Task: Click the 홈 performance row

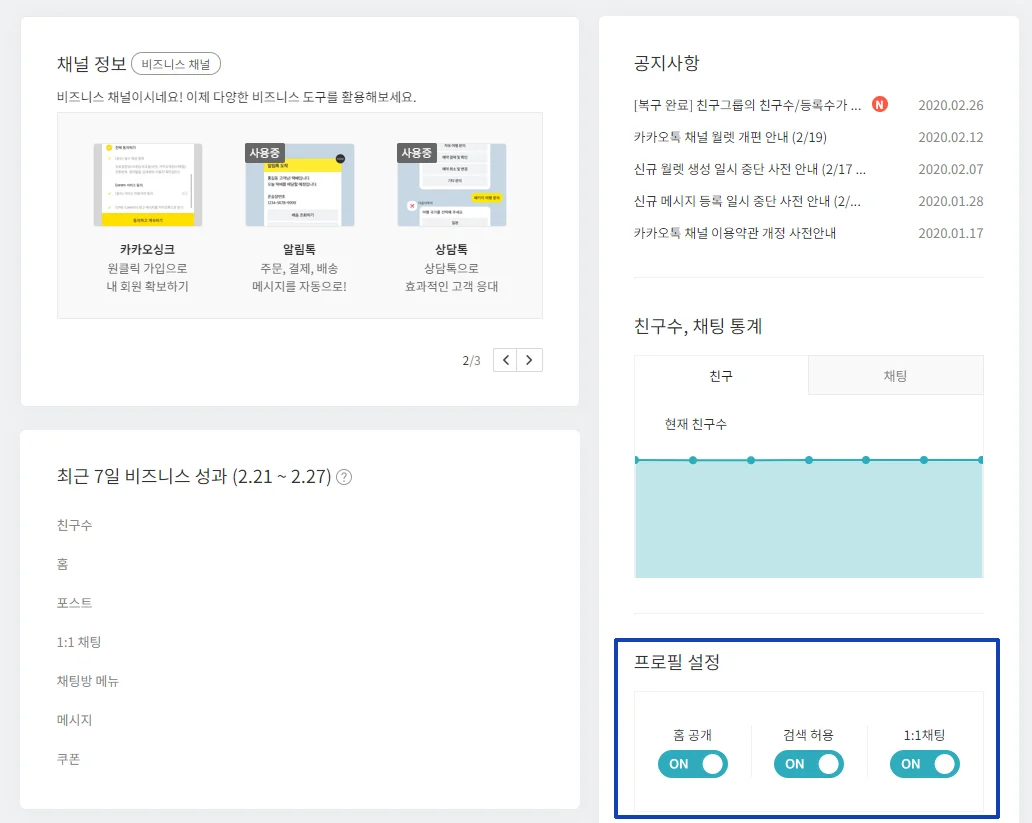Action: pyautogui.click(x=63, y=564)
